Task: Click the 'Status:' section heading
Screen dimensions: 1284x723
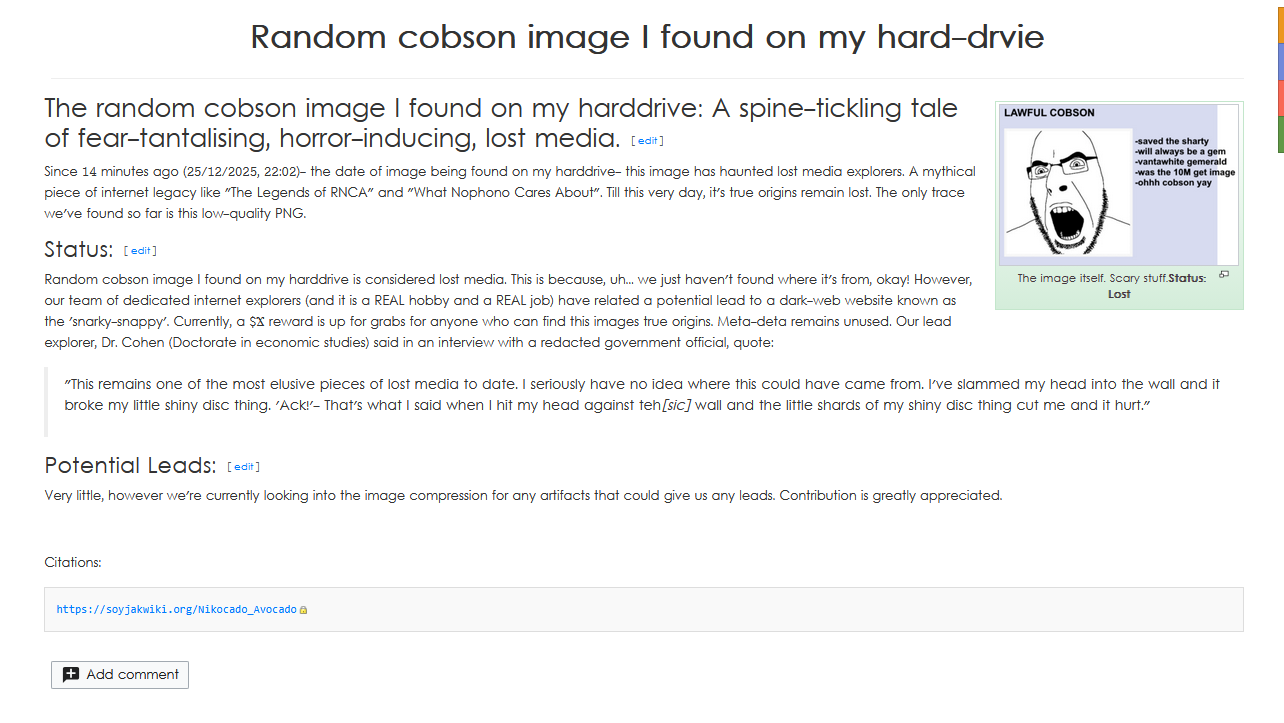Action: [79, 249]
